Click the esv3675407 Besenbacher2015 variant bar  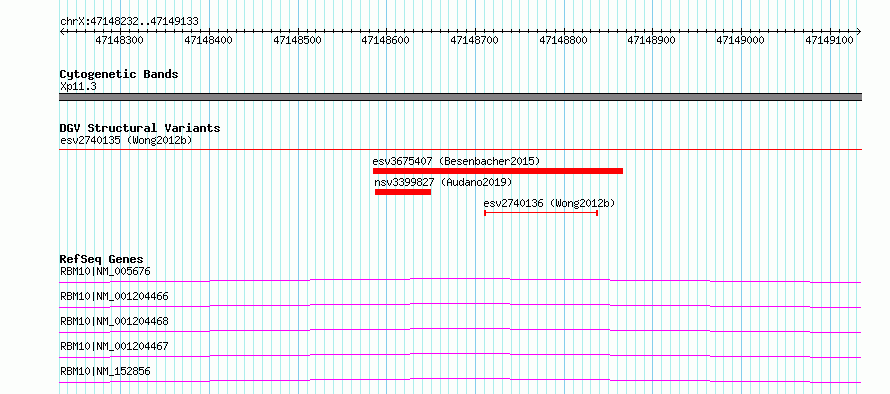point(498,171)
